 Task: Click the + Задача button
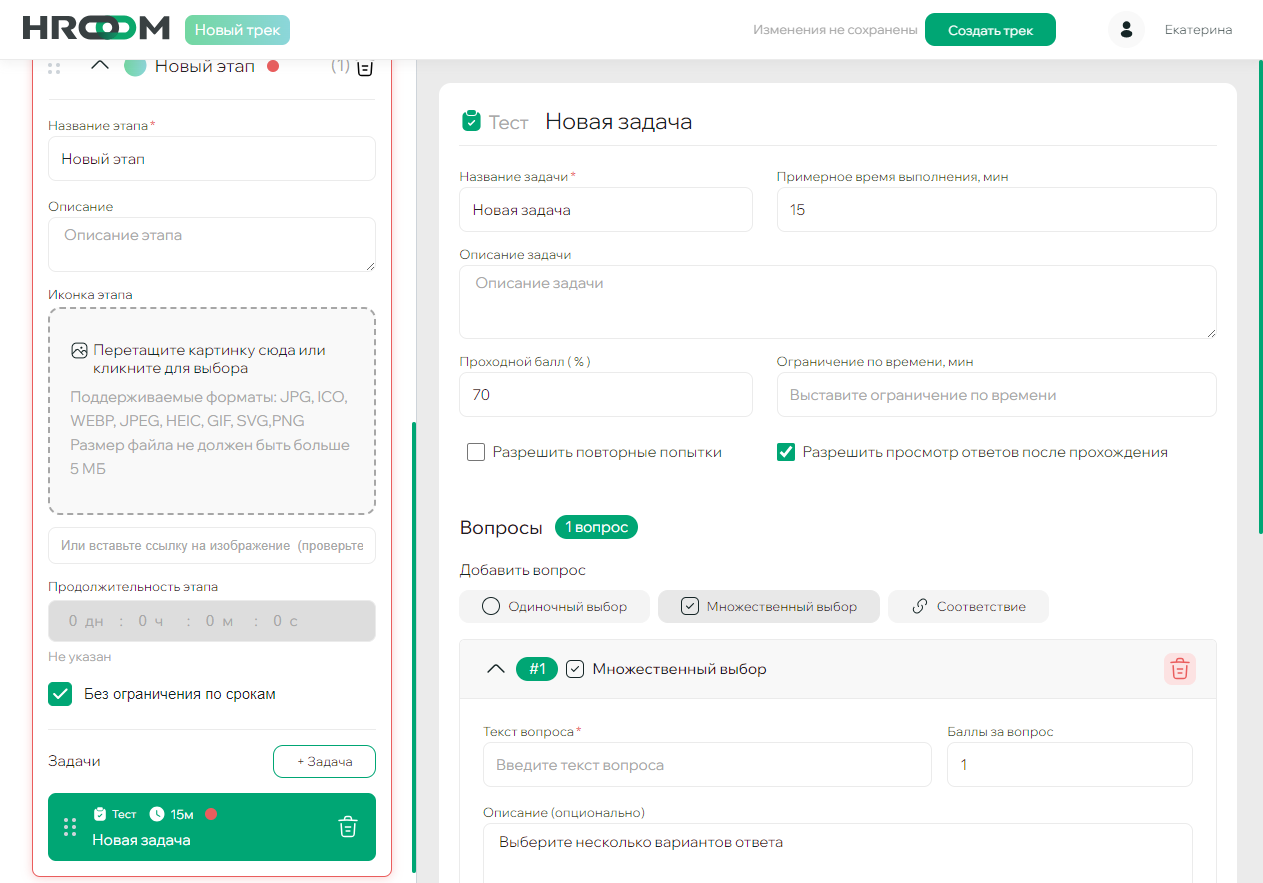coord(324,761)
